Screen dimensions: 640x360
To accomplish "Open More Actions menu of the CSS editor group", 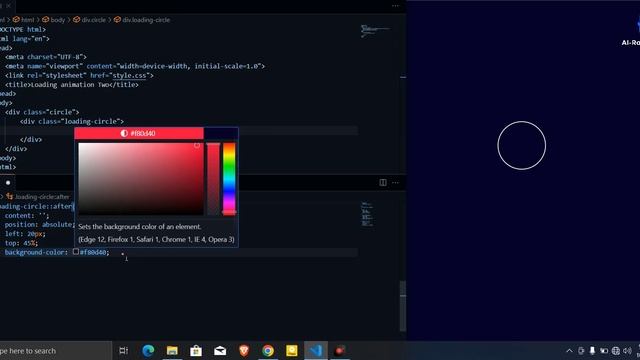I will pos(395,182).
